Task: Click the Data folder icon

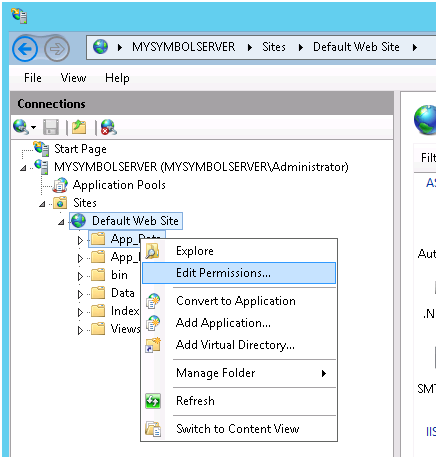Action: 98,293
